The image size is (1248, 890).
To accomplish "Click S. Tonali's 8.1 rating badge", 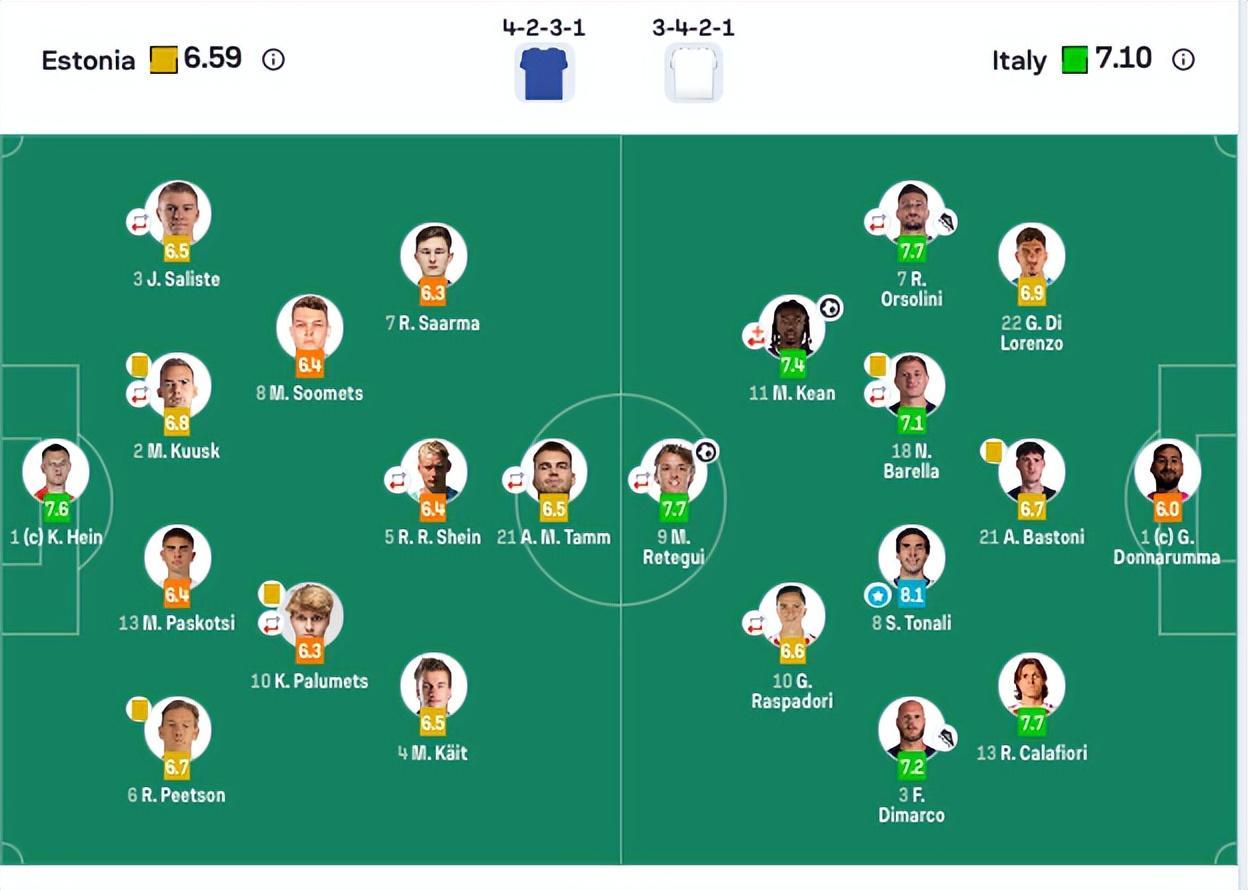I will (x=912, y=595).
